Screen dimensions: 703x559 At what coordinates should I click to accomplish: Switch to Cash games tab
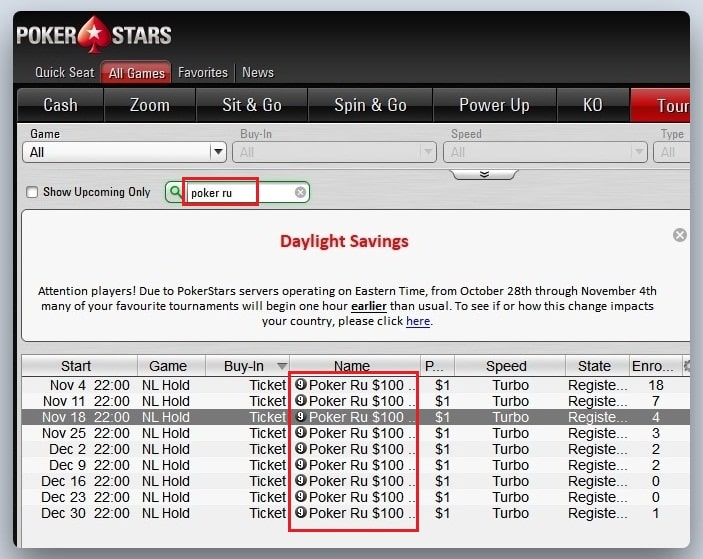click(61, 105)
